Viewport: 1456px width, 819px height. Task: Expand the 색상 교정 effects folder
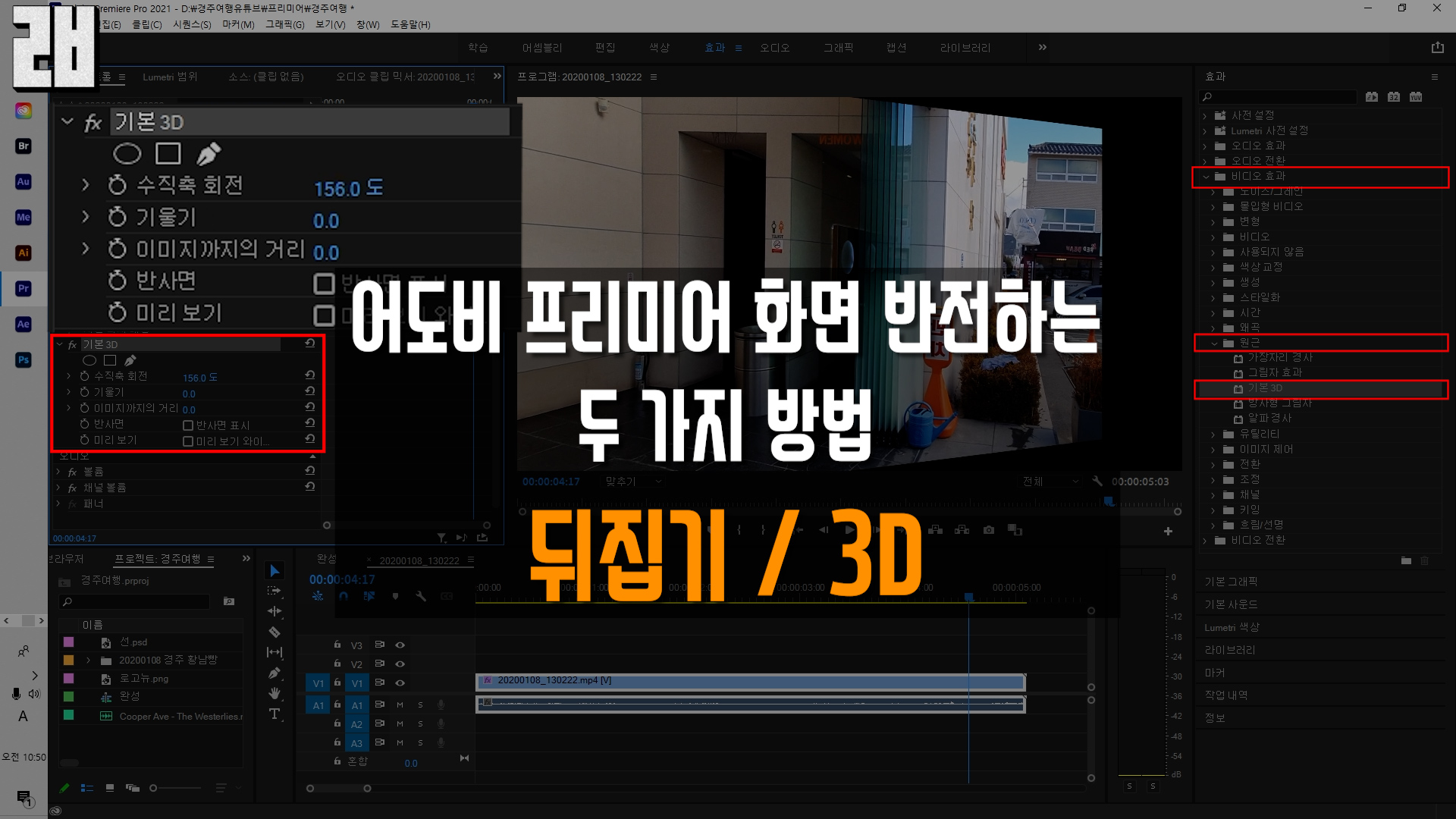(1213, 267)
